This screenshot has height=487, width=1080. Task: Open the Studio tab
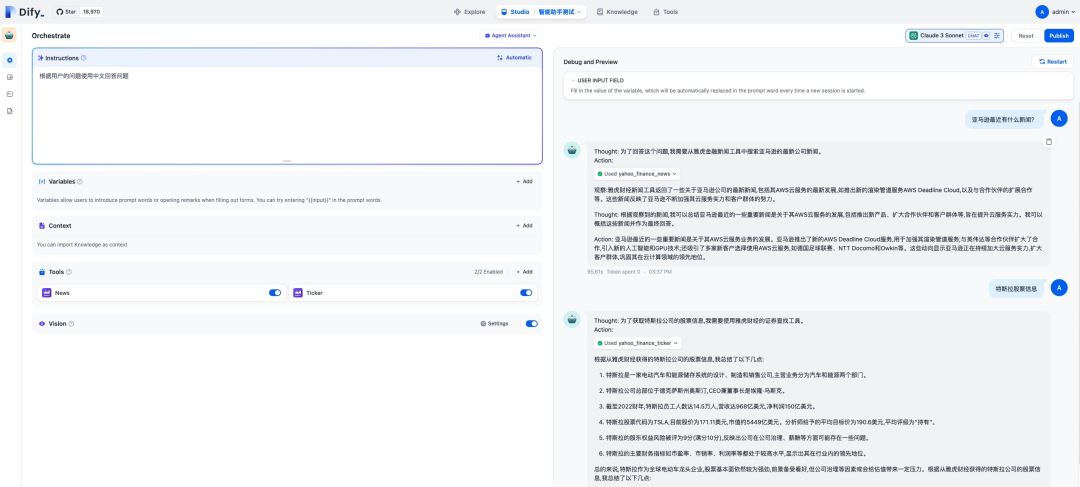(515, 12)
